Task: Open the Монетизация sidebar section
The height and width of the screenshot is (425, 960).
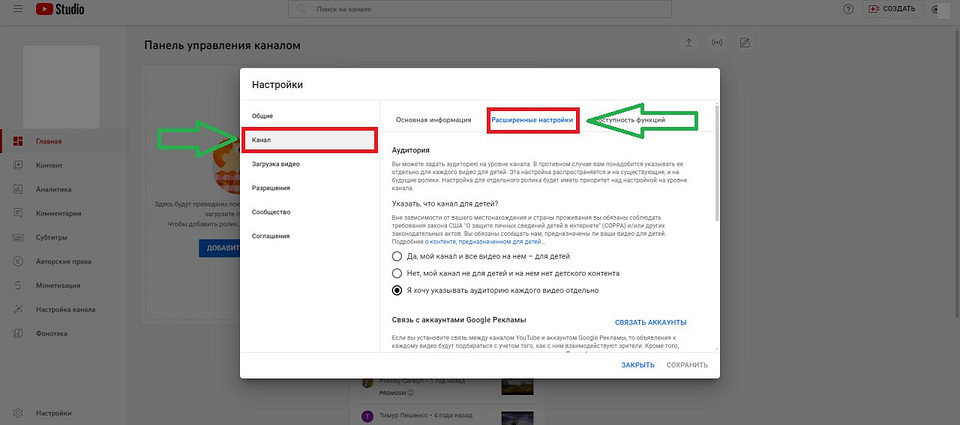Action: 59,285
